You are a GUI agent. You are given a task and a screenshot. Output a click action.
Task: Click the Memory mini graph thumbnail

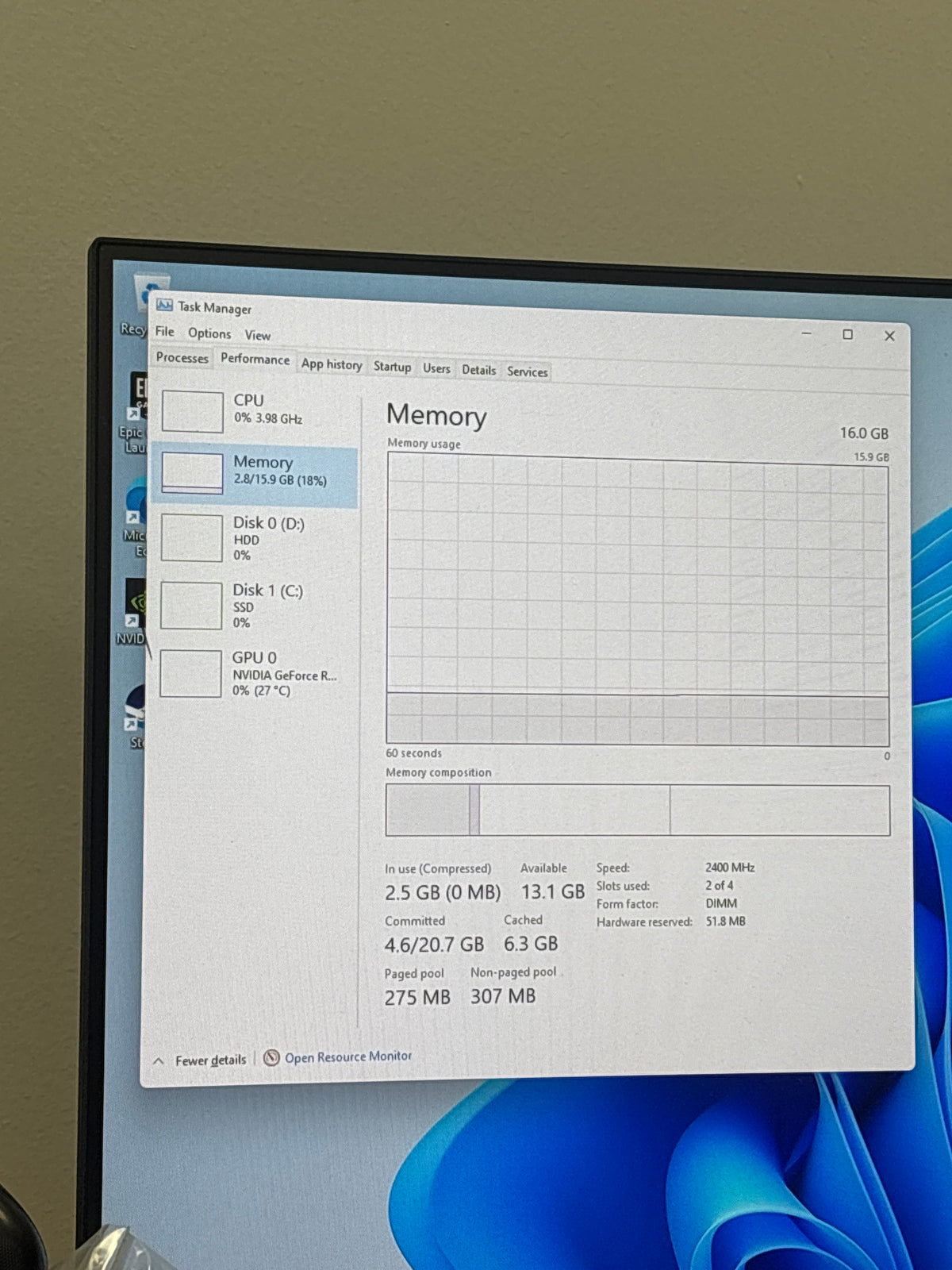pyautogui.click(x=192, y=473)
